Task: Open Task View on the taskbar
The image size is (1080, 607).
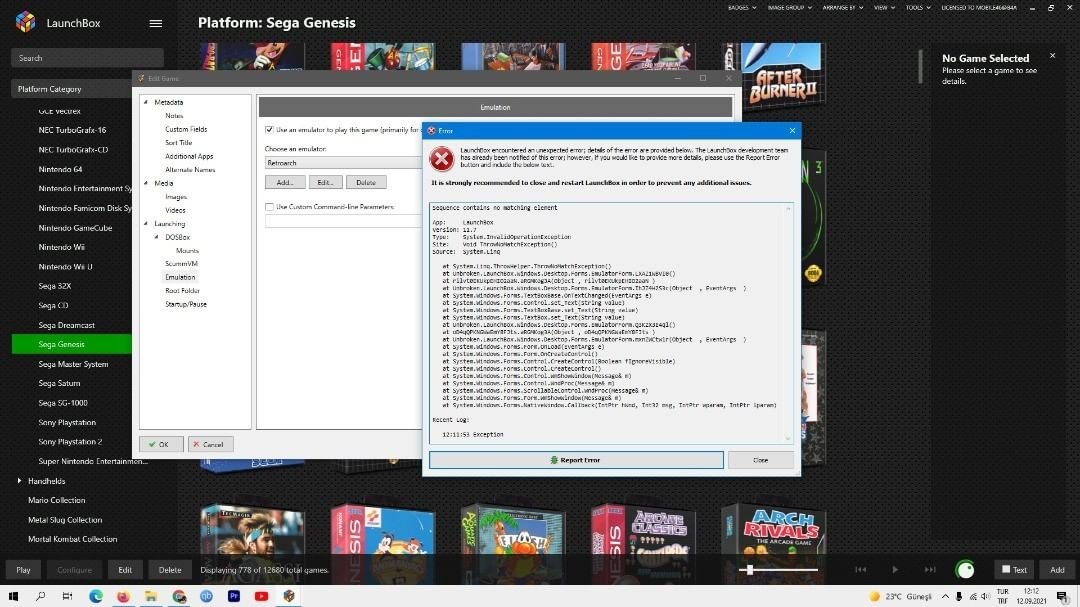Action: 67,596
